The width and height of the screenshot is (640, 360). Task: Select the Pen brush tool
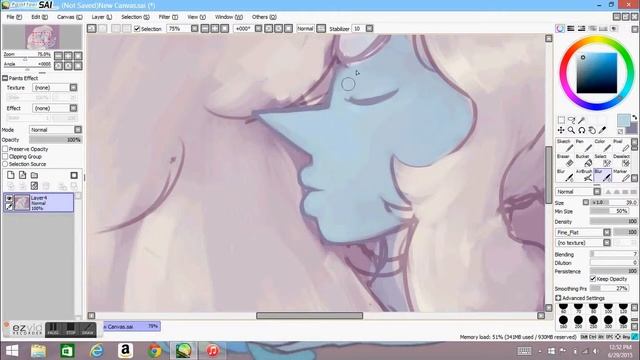583,145
